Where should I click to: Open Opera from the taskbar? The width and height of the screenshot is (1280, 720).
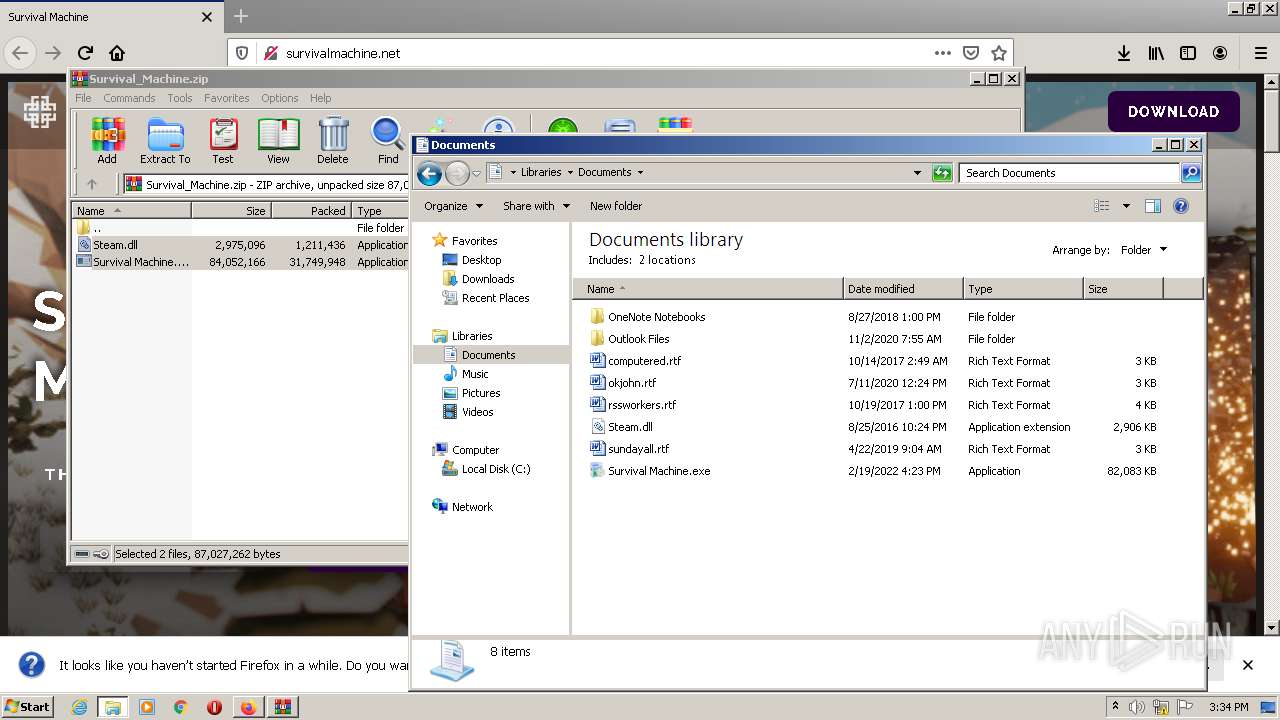pyautogui.click(x=214, y=707)
